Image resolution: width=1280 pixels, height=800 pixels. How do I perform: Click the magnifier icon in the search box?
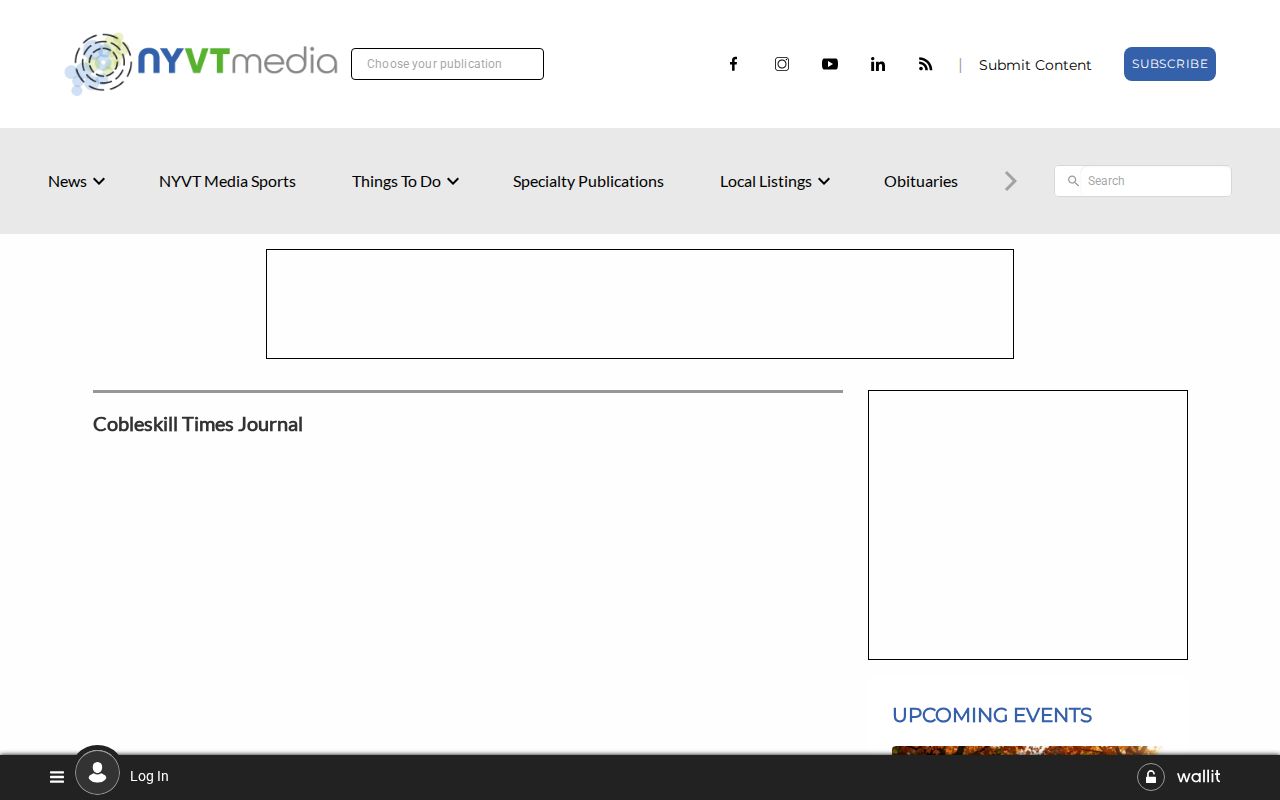click(x=1073, y=181)
